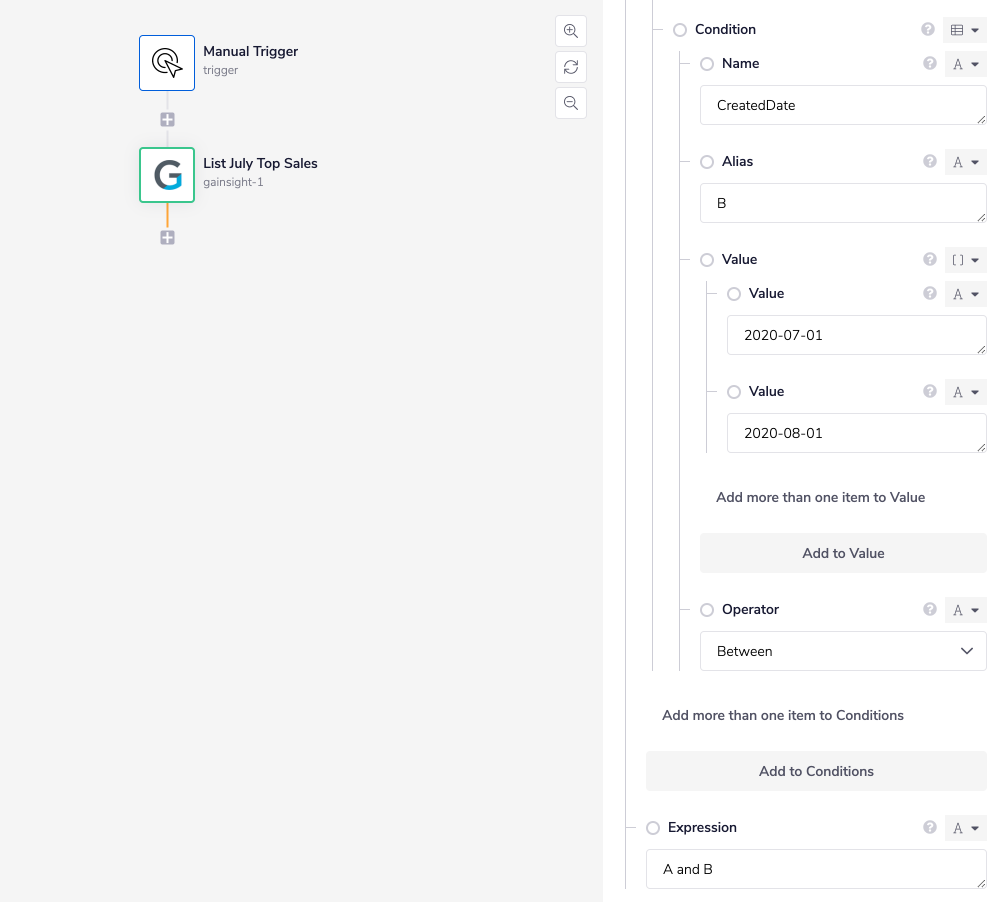Add step below List July Top Sales
The width and height of the screenshot is (1000, 902).
click(167, 237)
